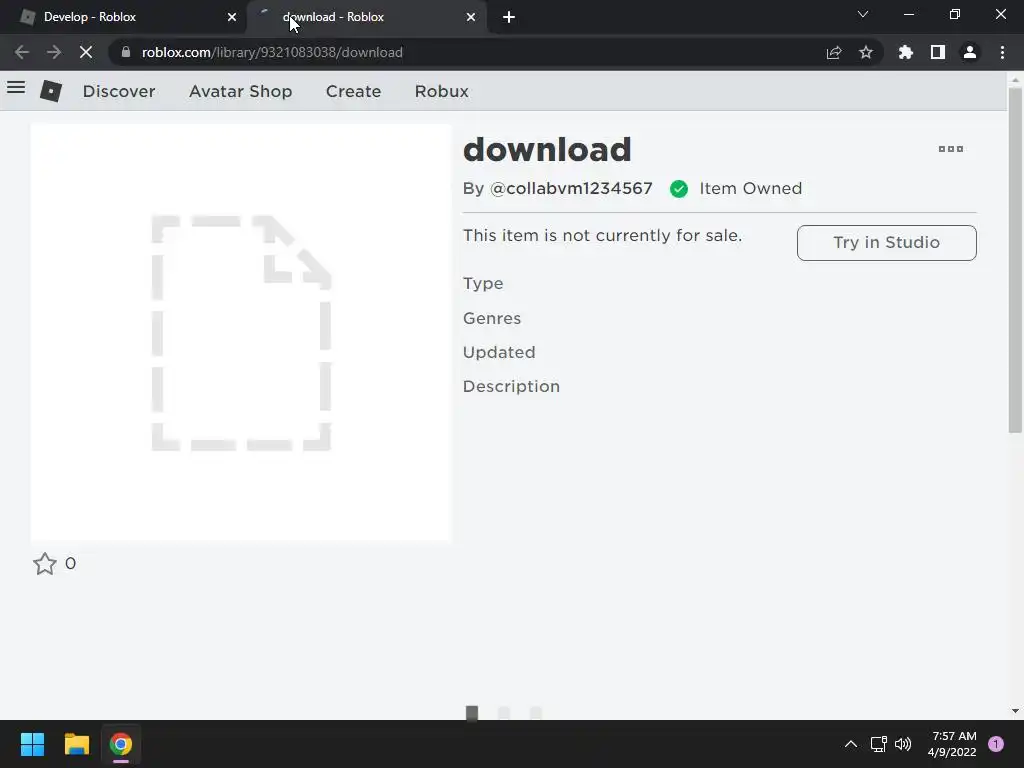
Task: Show hidden system tray icons
Action: (850, 744)
